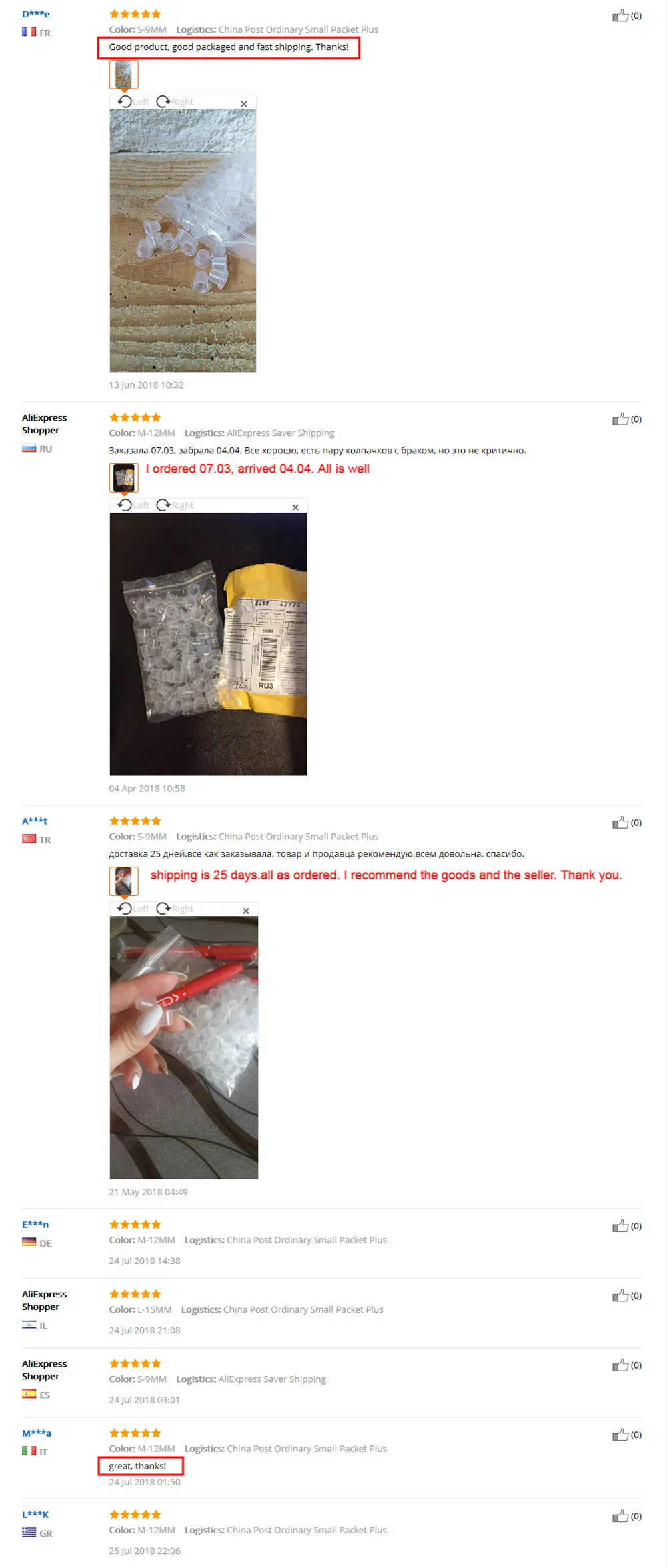Image resolution: width=667 pixels, height=1568 pixels.
Task: Close A***t's expanded photo
Action: pos(246,911)
